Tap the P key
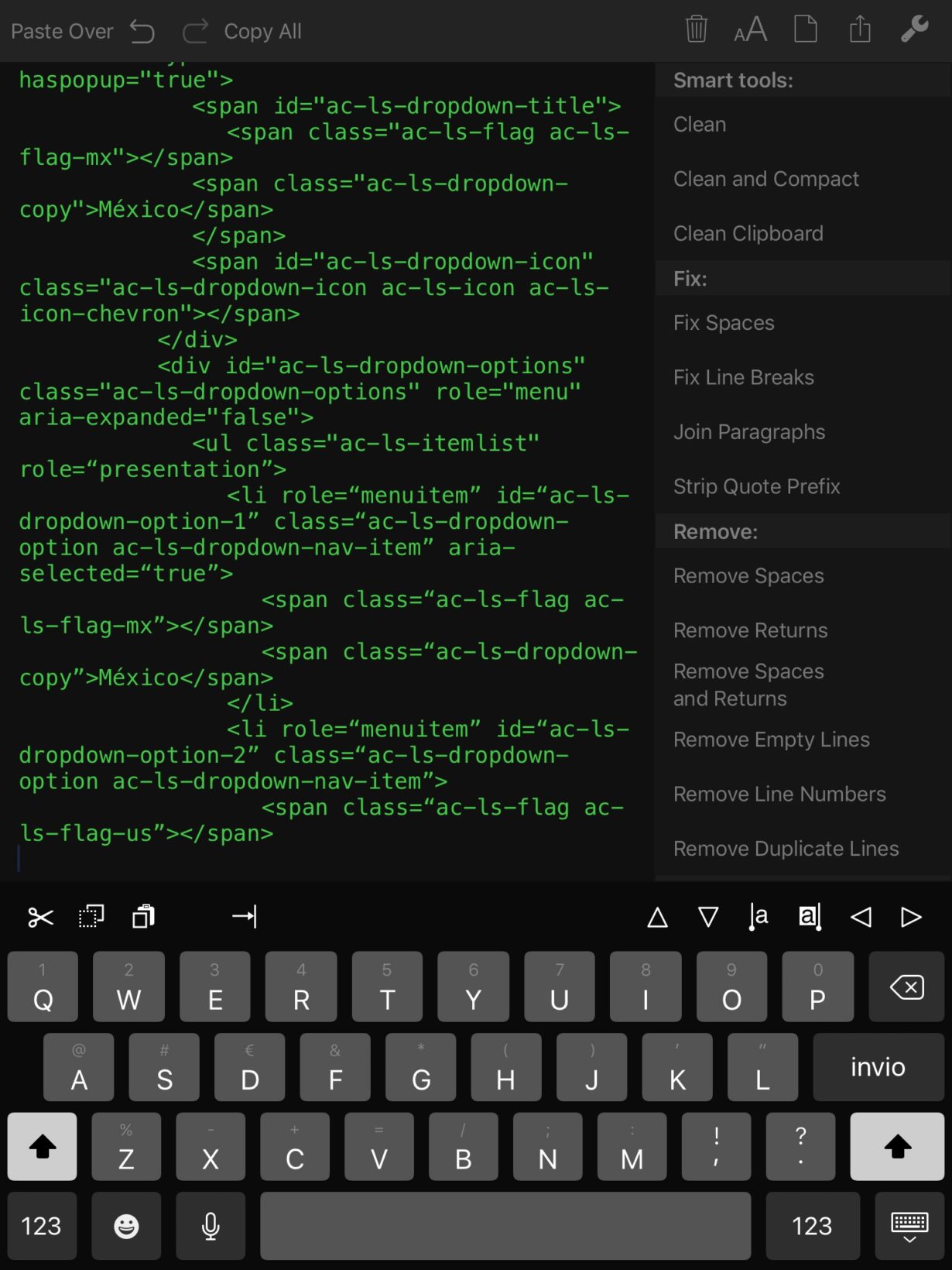Screen dimensions: 952x1270 pyautogui.click(x=817, y=987)
